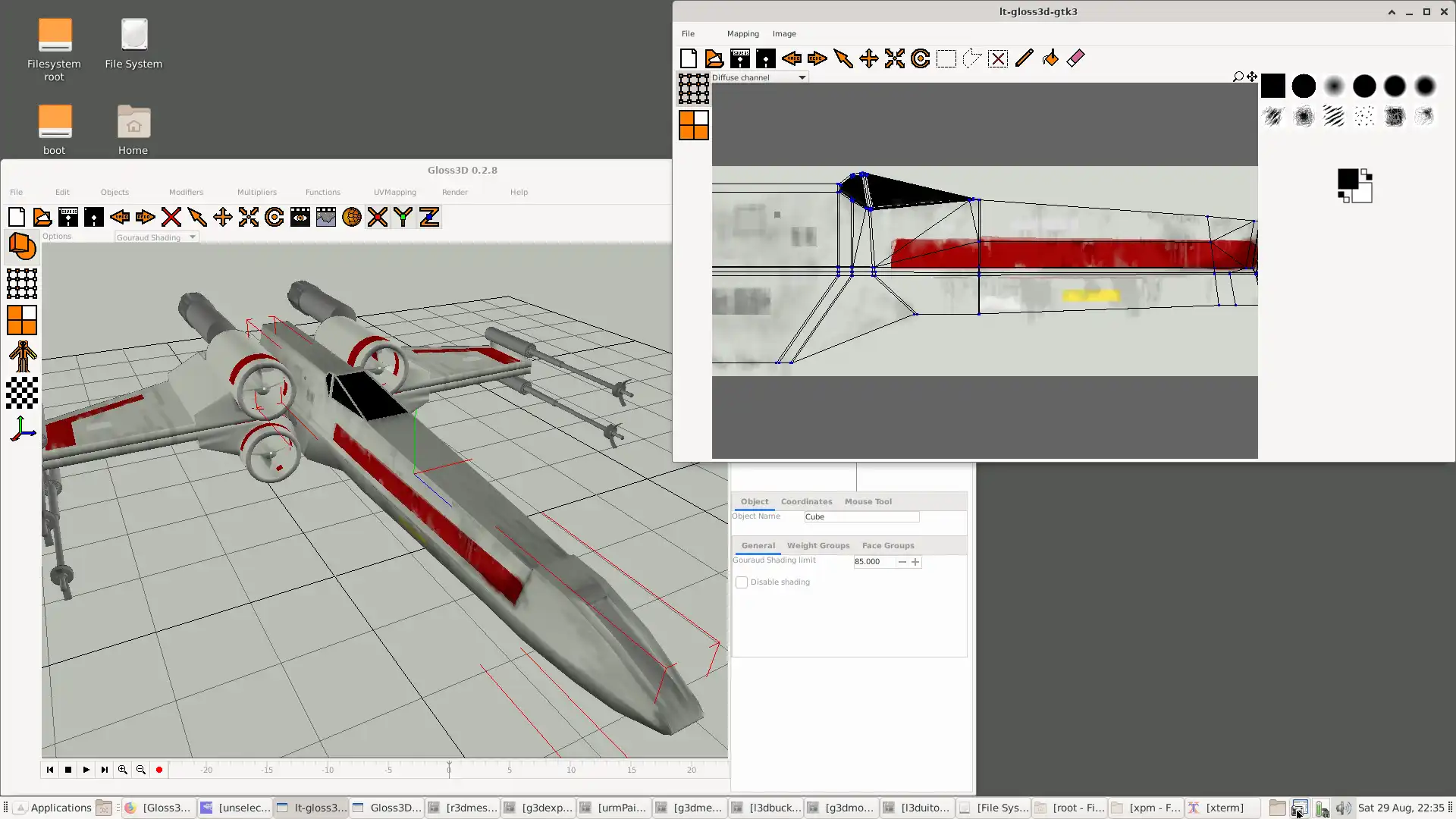
Task: Select the face selection mode icon
Action: [x=22, y=320]
